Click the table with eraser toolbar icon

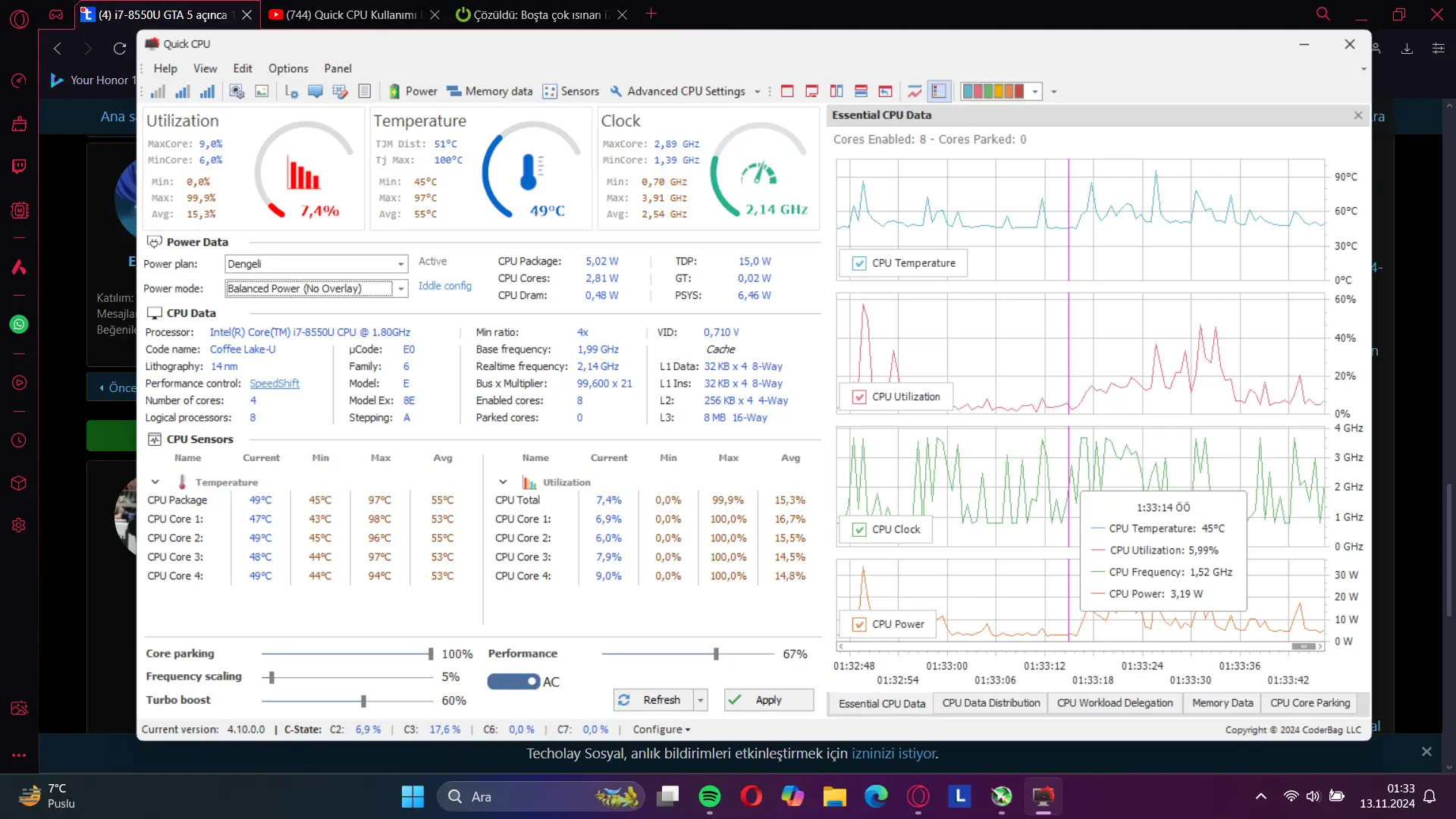point(340,91)
